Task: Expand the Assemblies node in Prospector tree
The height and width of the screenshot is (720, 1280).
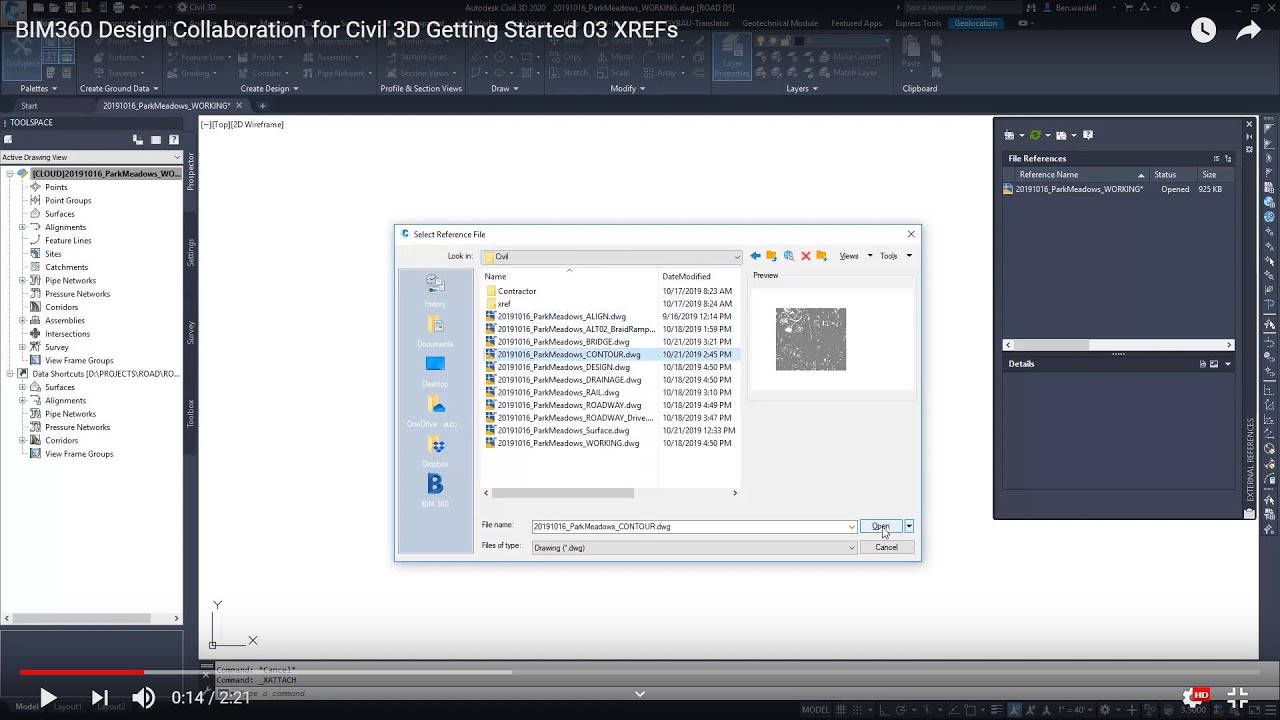Action: 22,321
